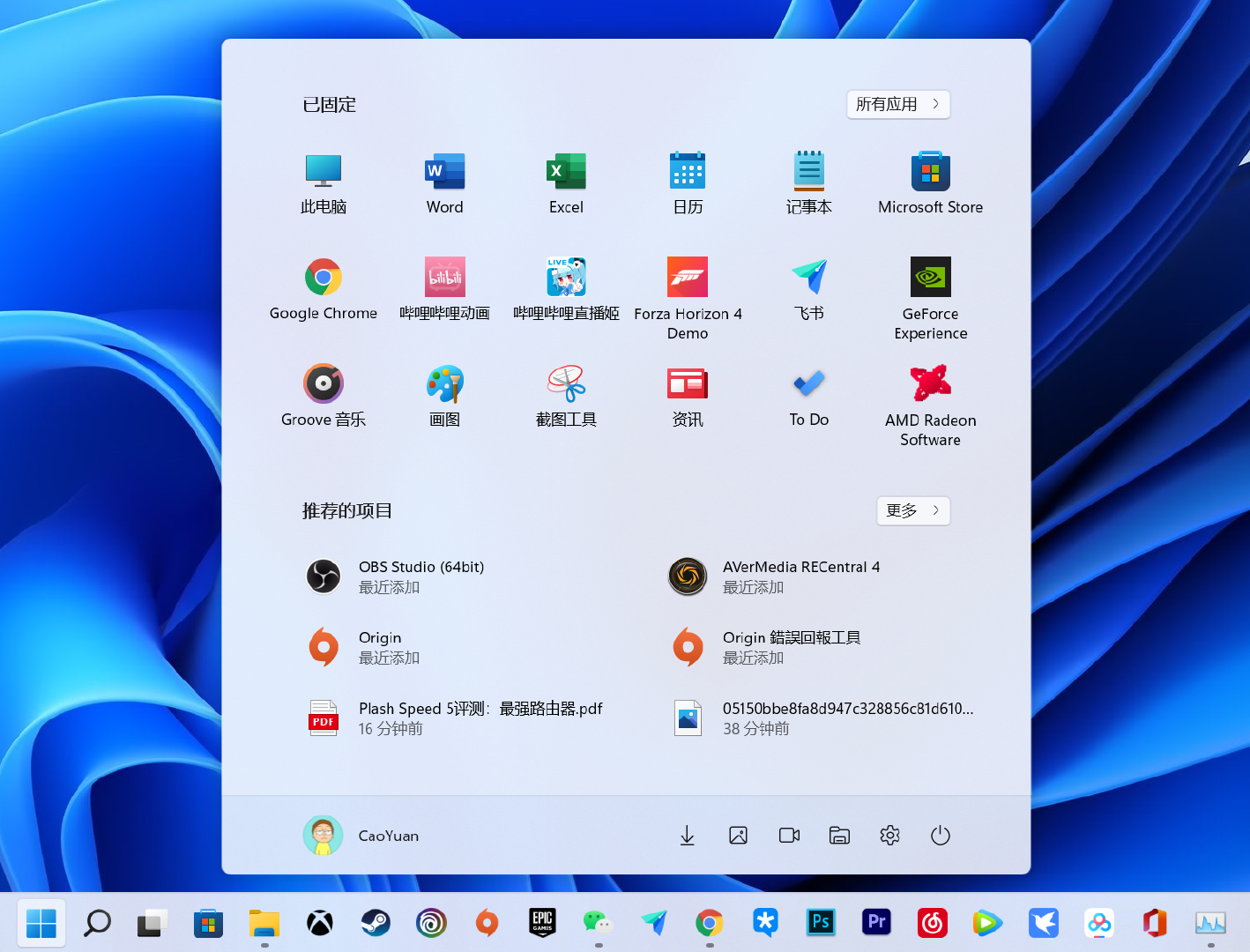Open the Plash Speed 5评测 PDF file
Image resolution: width=1250 pixels, height=952 pixels.
click(457, 718)
